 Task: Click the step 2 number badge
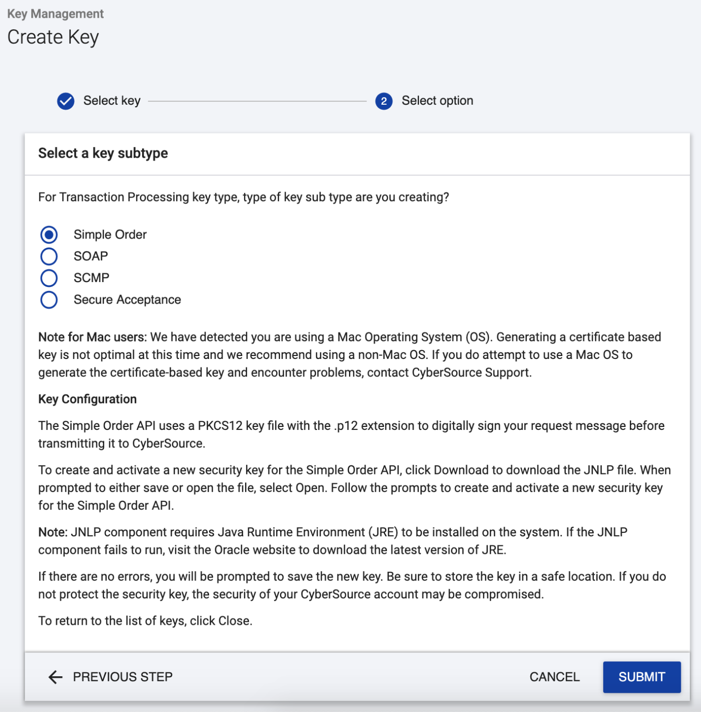coord(384,101)
